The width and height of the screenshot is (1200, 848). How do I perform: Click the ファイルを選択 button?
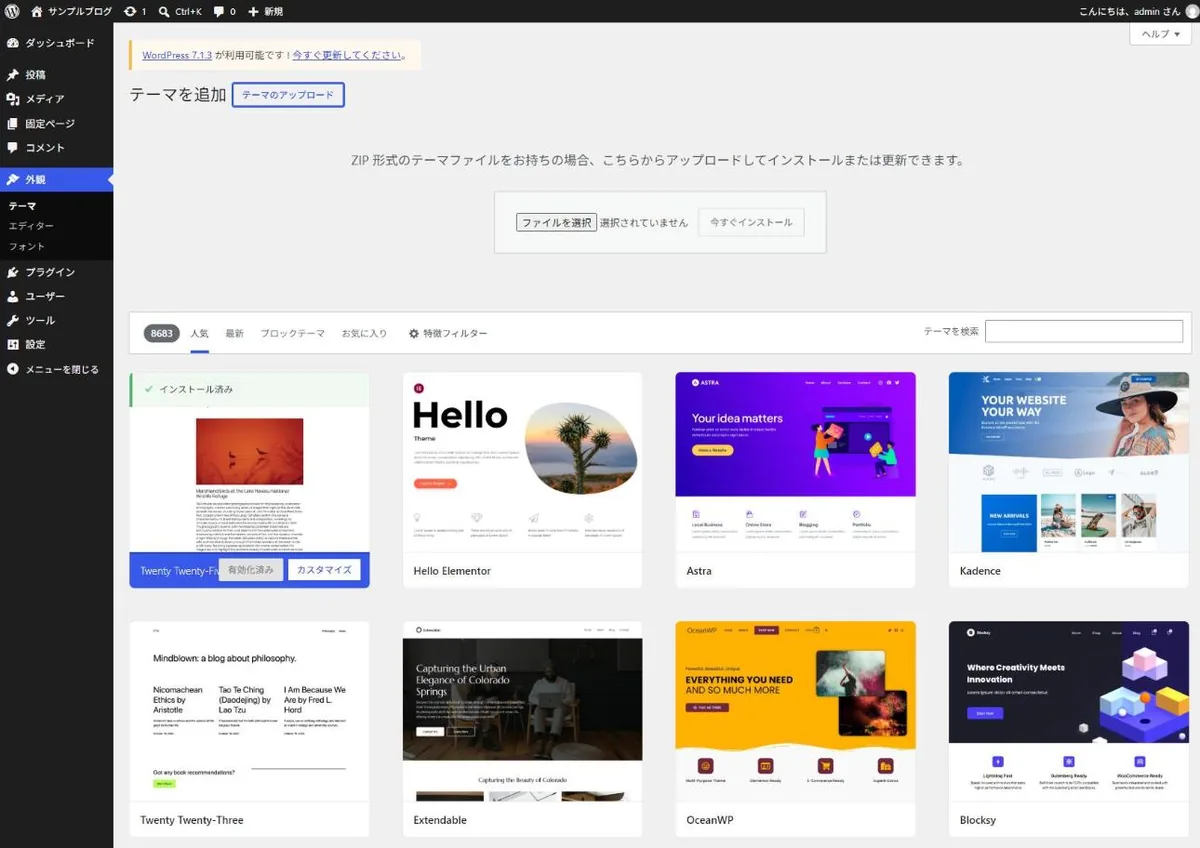point(556,222)
